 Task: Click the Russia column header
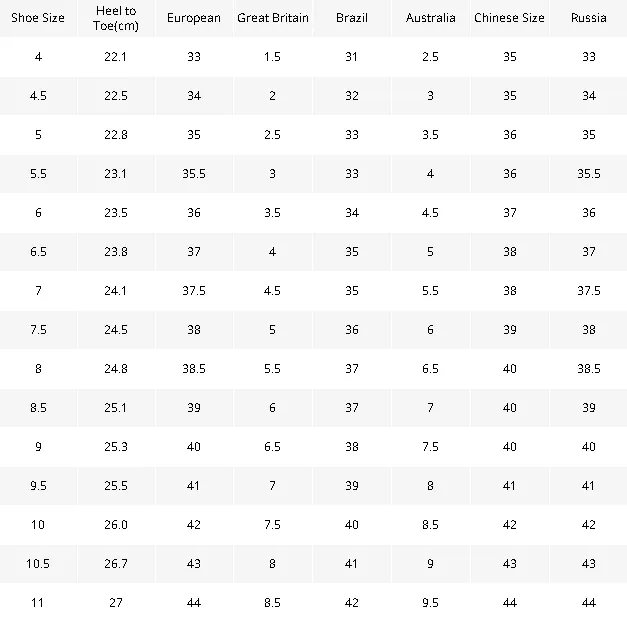pos(589,18)
